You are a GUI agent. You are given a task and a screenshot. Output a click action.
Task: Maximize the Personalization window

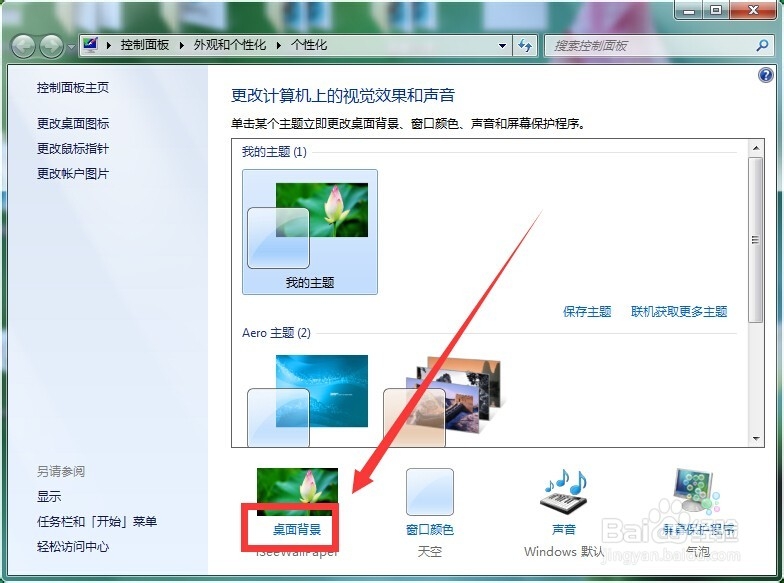716,10
